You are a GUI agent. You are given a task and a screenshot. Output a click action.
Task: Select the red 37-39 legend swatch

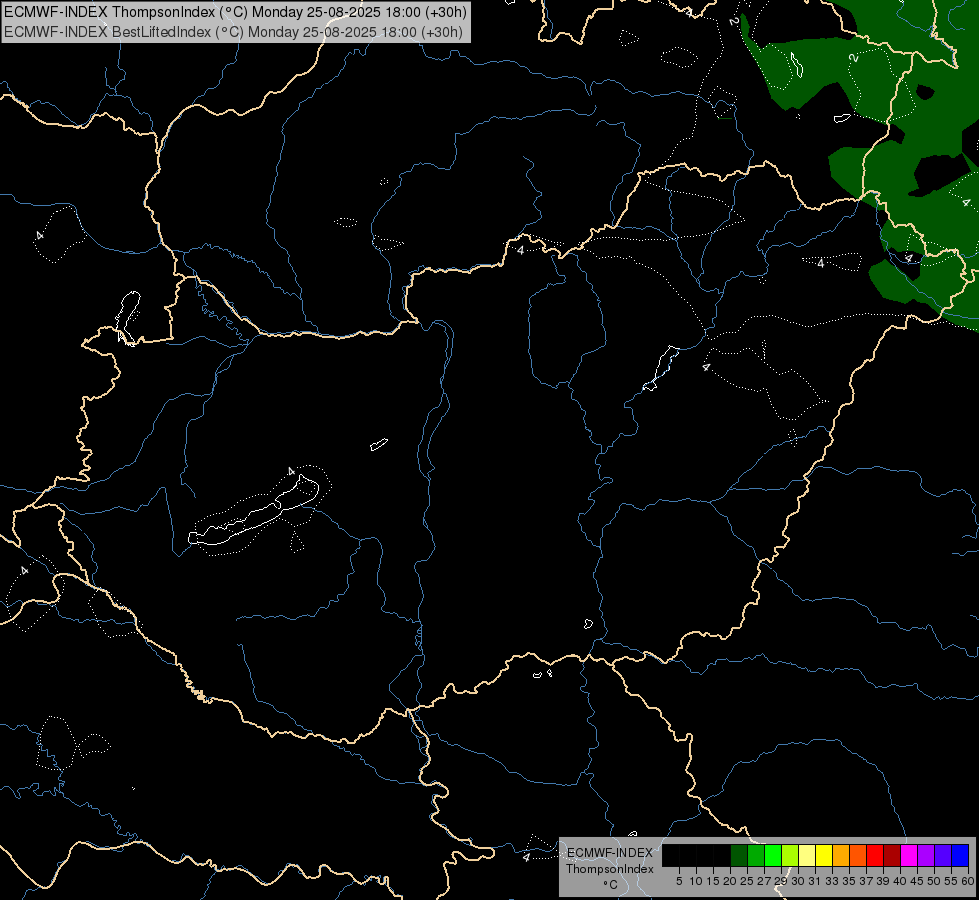[875, 855]
